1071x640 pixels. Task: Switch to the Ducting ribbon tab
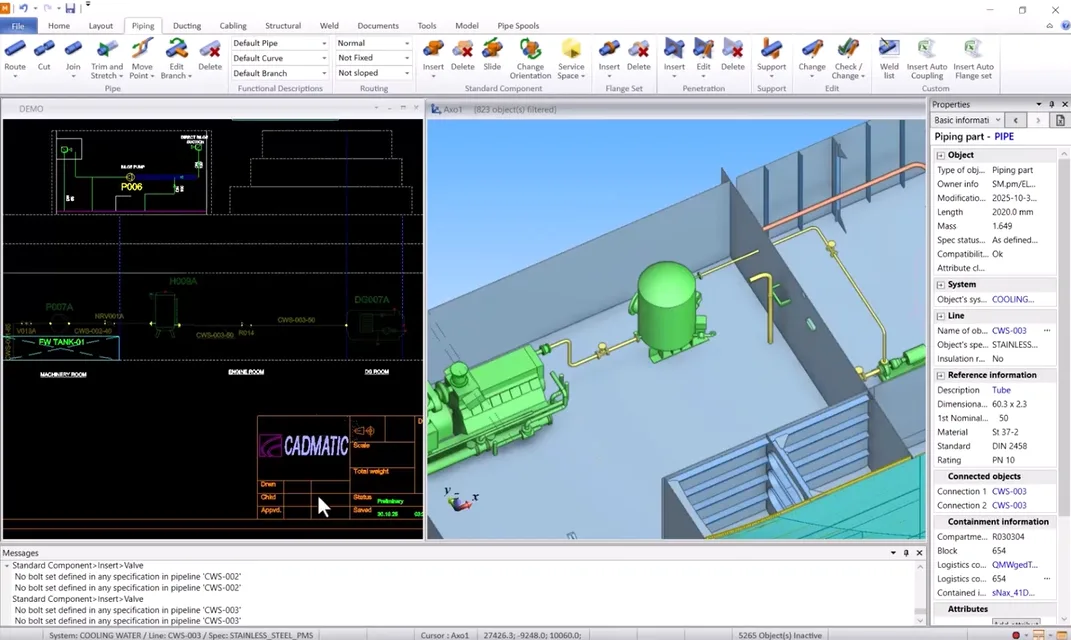coord(186,26)
